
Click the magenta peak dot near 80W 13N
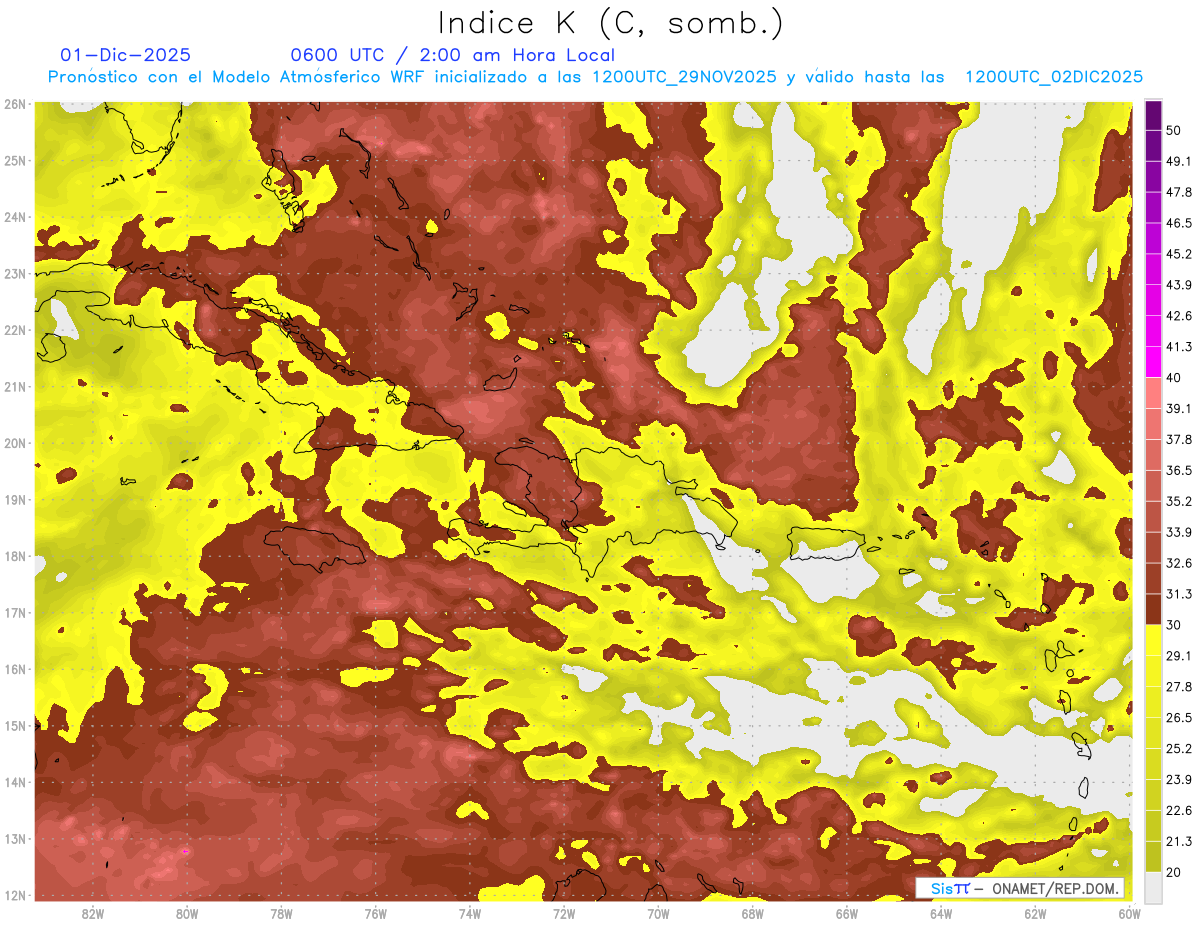185,851
